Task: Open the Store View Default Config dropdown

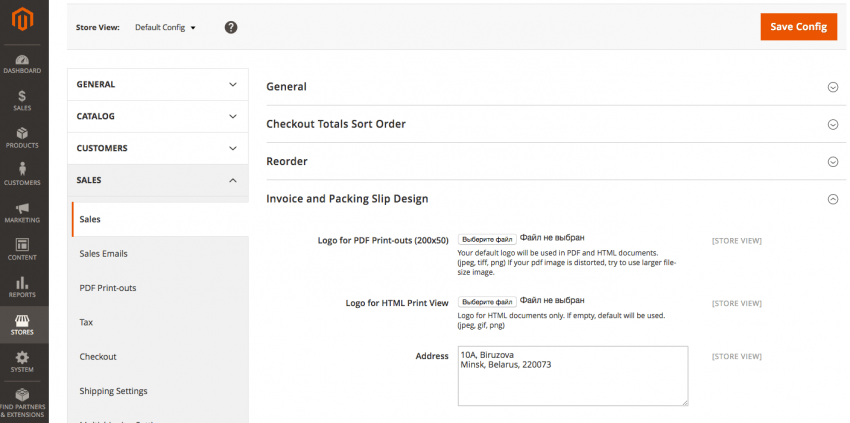Action: (165, 27)
